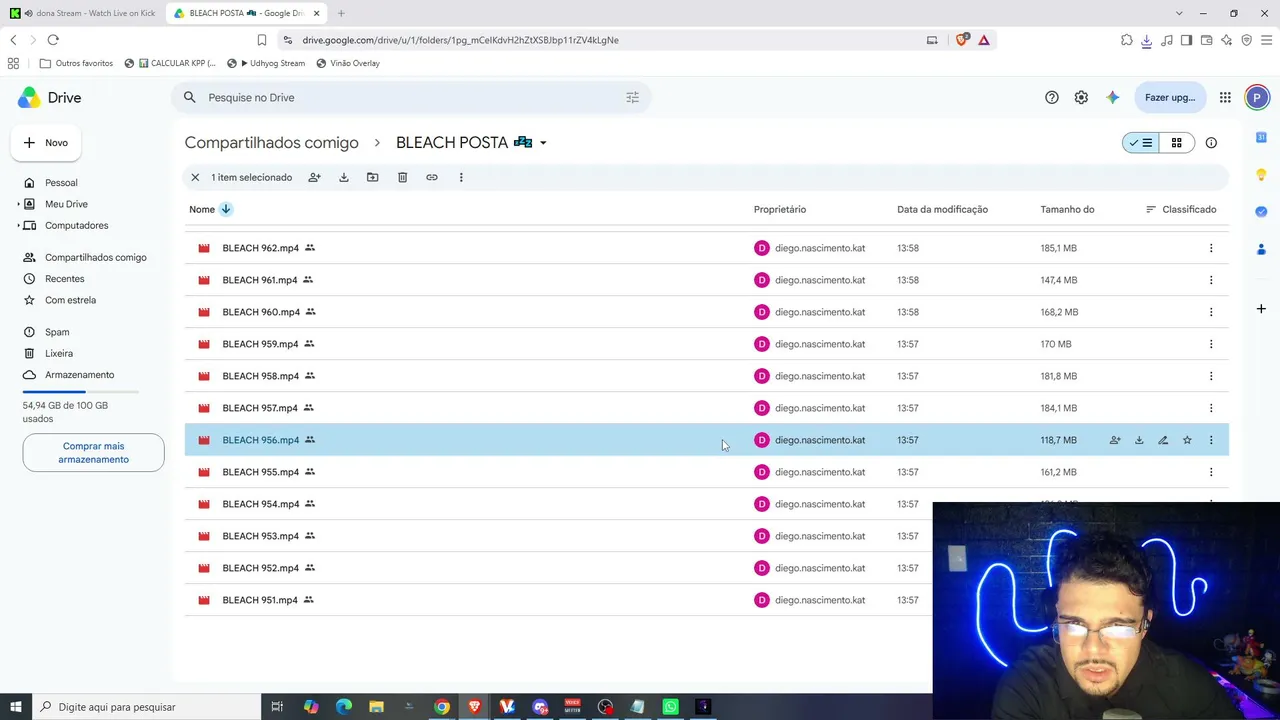Open browser downloads icon
The height and width of the screenshot is (720, 1280).
(1146, 40)
